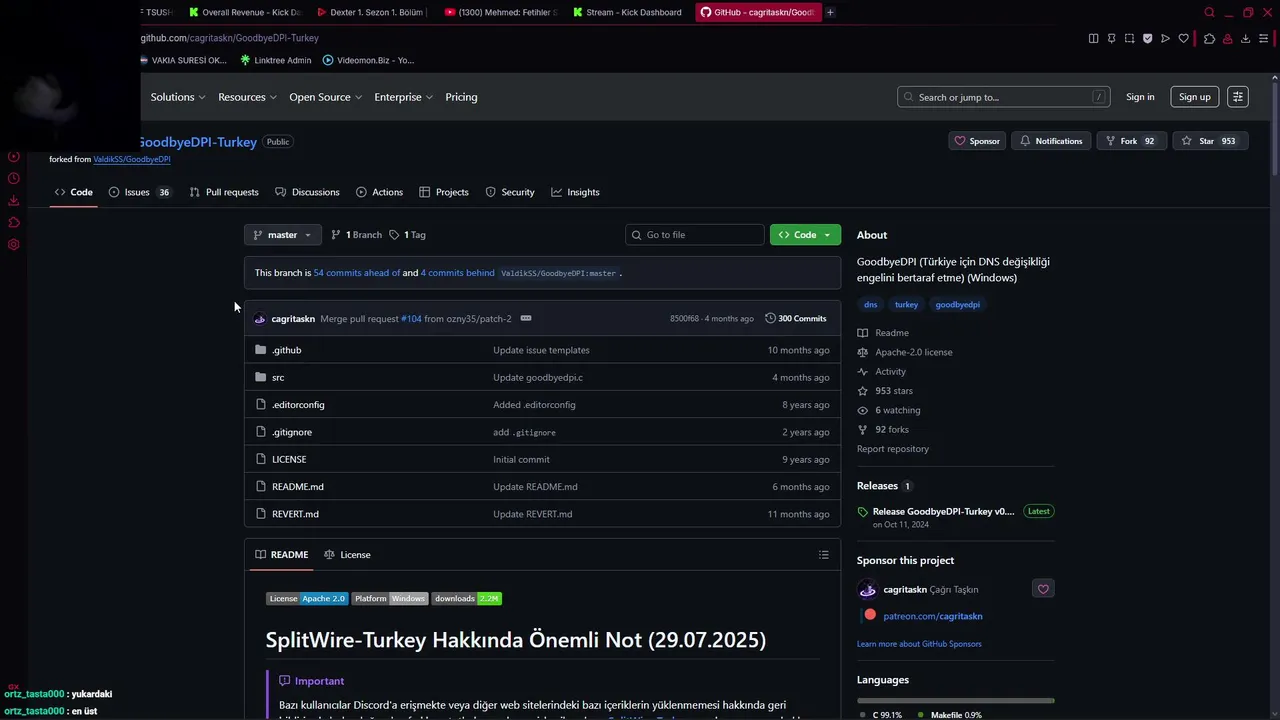Open the Projects tab
The image size is (1280, 720).
point(444,192)
